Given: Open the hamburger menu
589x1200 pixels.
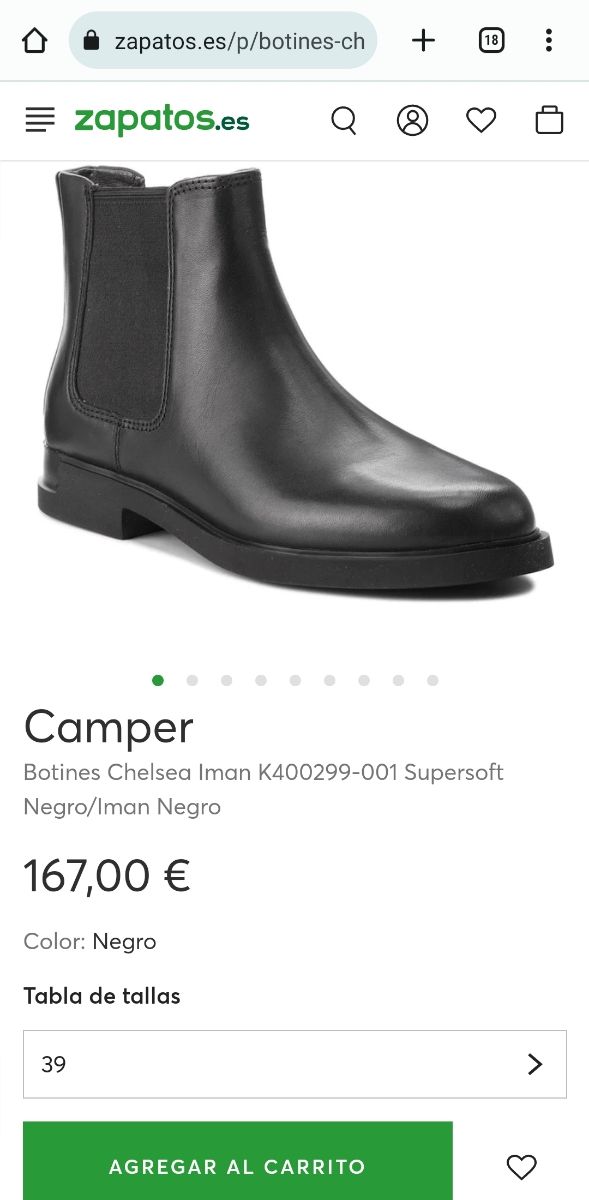Looking at the screenshot, I should [x=40, y=121].
